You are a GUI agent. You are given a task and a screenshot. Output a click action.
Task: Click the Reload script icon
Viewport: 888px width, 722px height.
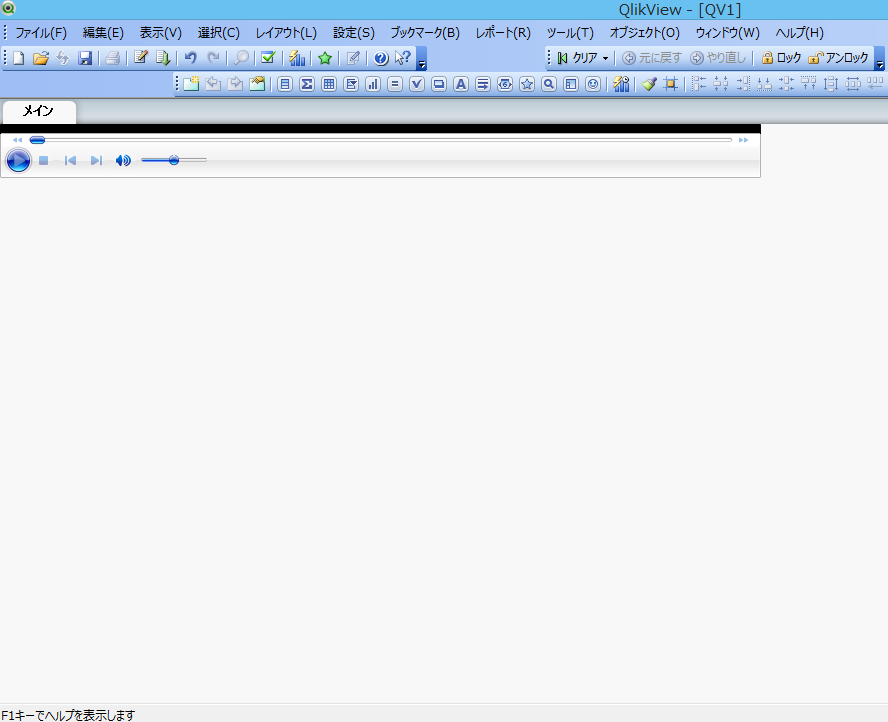pyautogui.click(x=163, y=58)
